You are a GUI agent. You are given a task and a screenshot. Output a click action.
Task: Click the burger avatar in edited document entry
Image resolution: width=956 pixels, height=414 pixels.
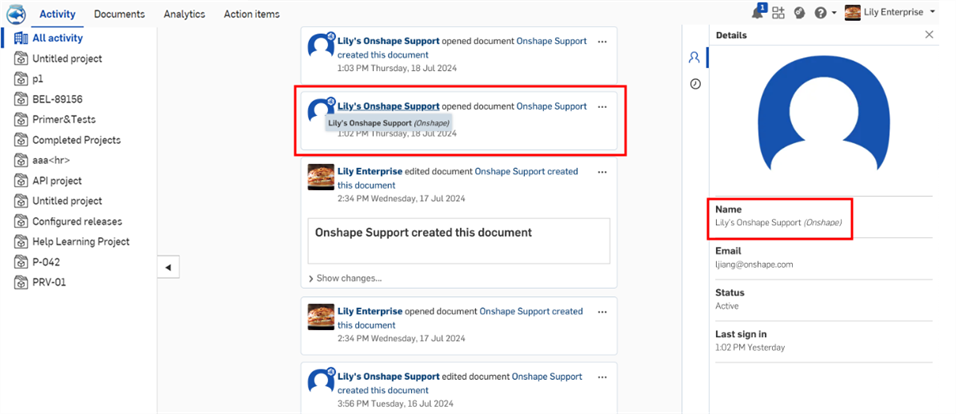point(321,177)
